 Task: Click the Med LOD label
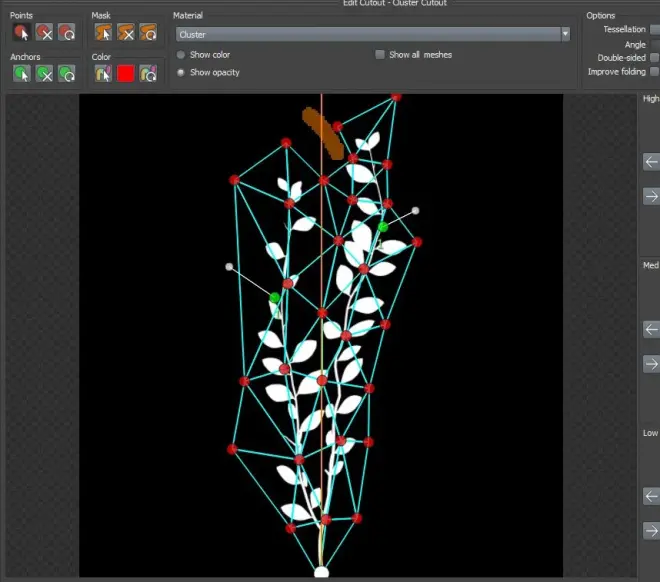point(651,265)
